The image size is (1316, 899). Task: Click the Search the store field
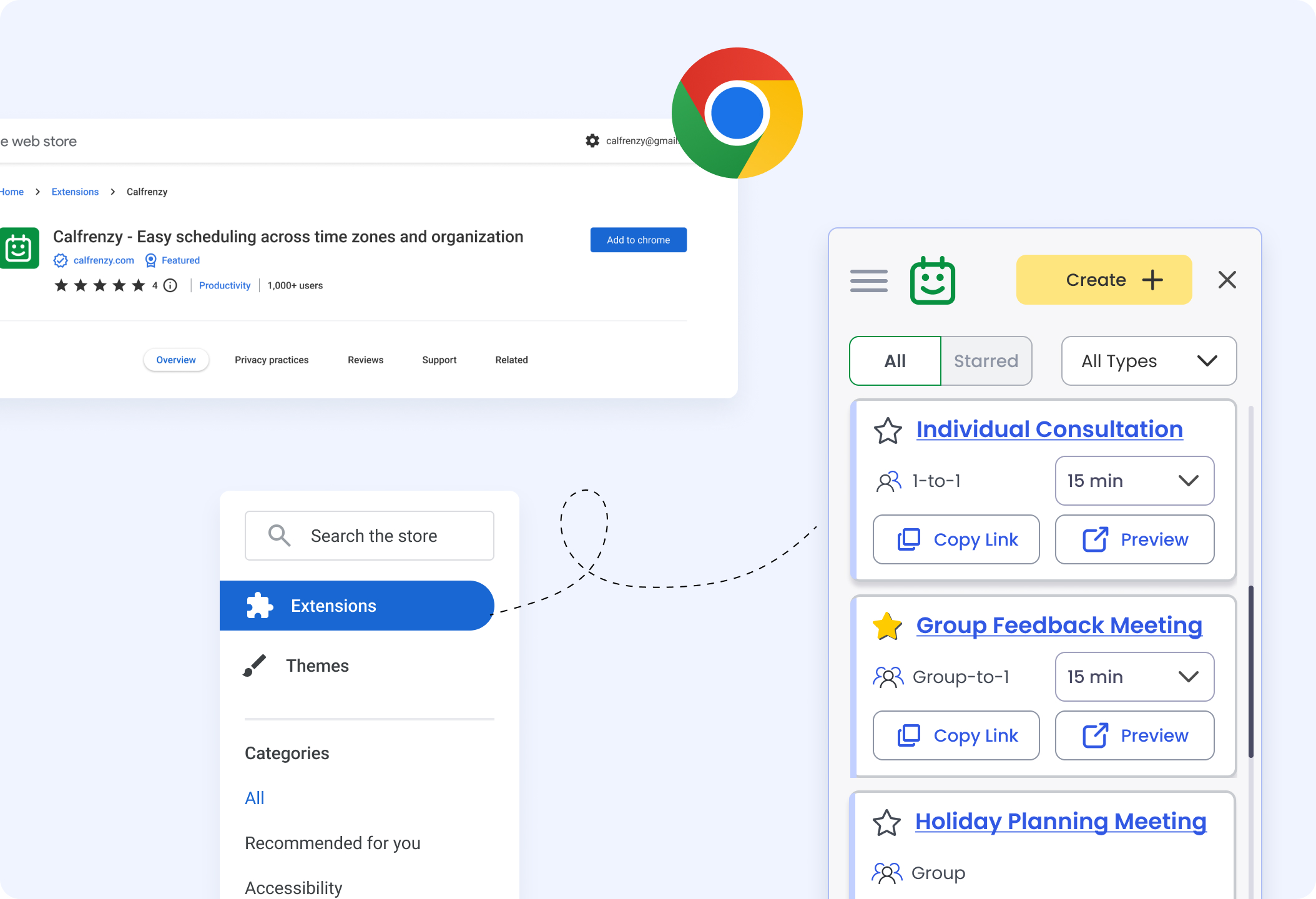369,536
